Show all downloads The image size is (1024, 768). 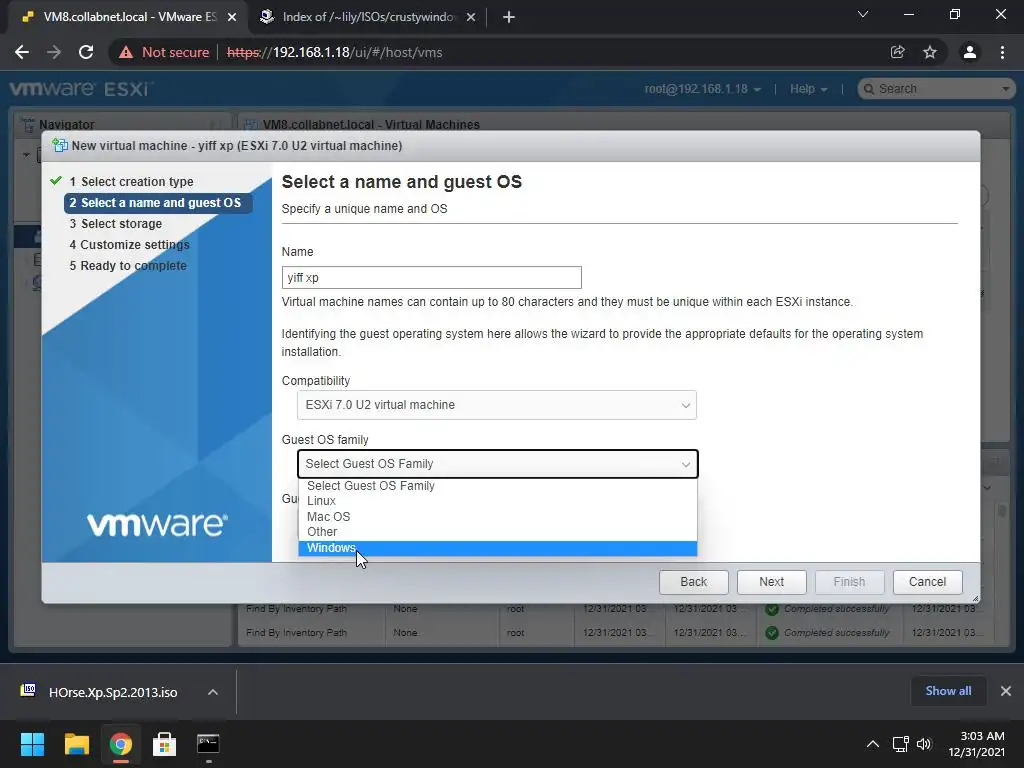point(948,691)
